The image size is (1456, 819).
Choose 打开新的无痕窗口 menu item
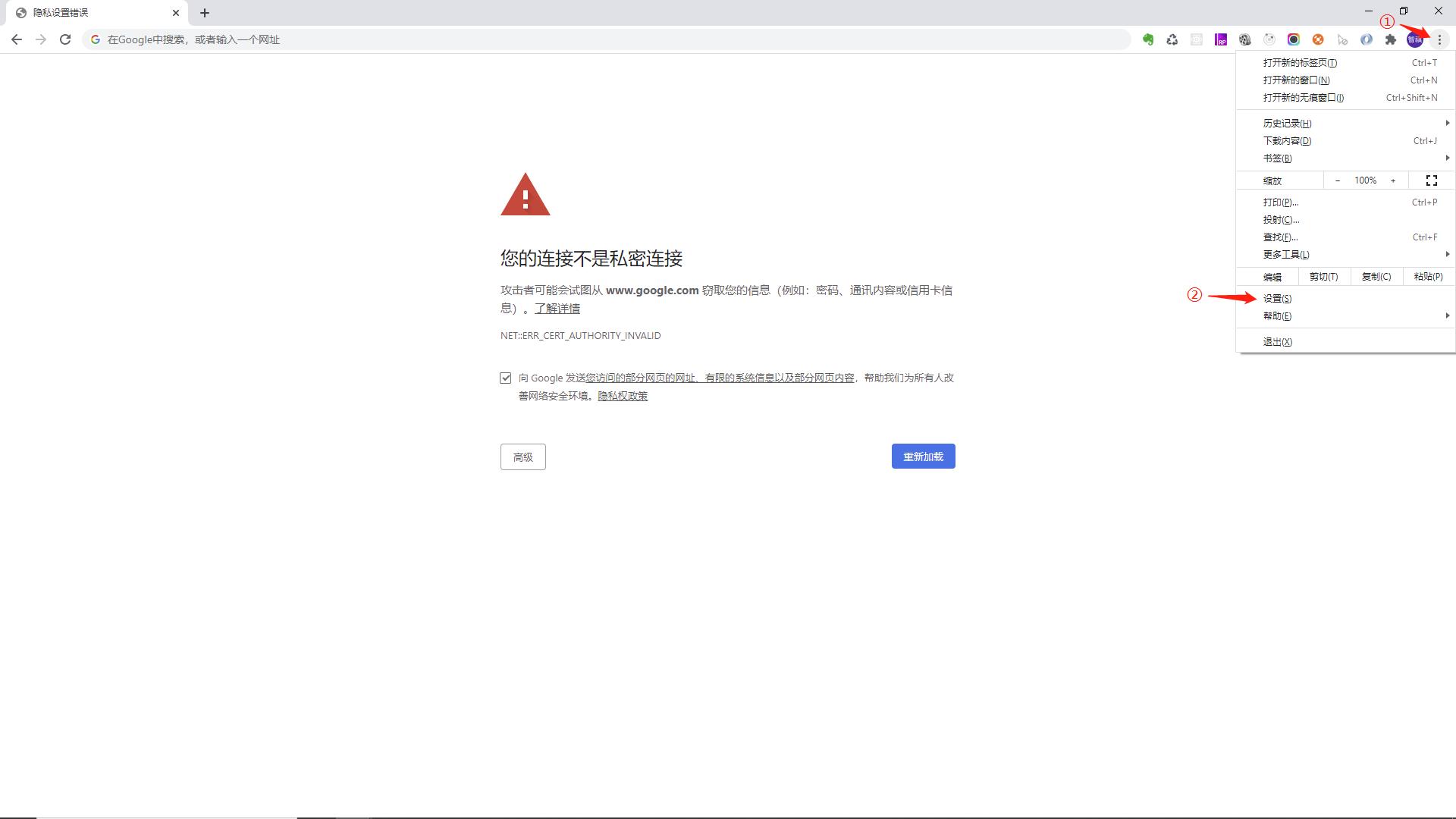[x=1304, y=98]
